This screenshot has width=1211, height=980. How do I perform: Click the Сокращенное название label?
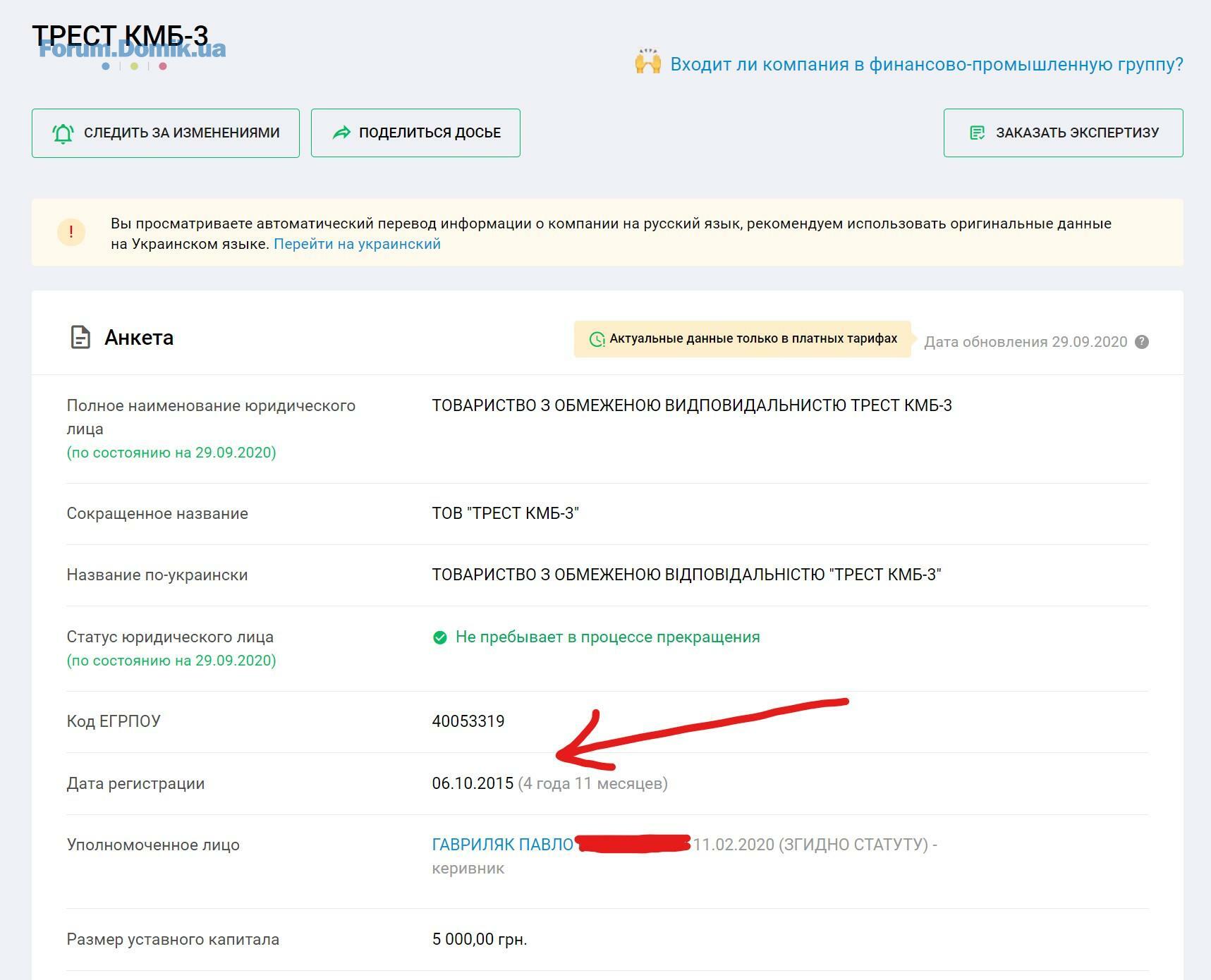coord(157,513)
